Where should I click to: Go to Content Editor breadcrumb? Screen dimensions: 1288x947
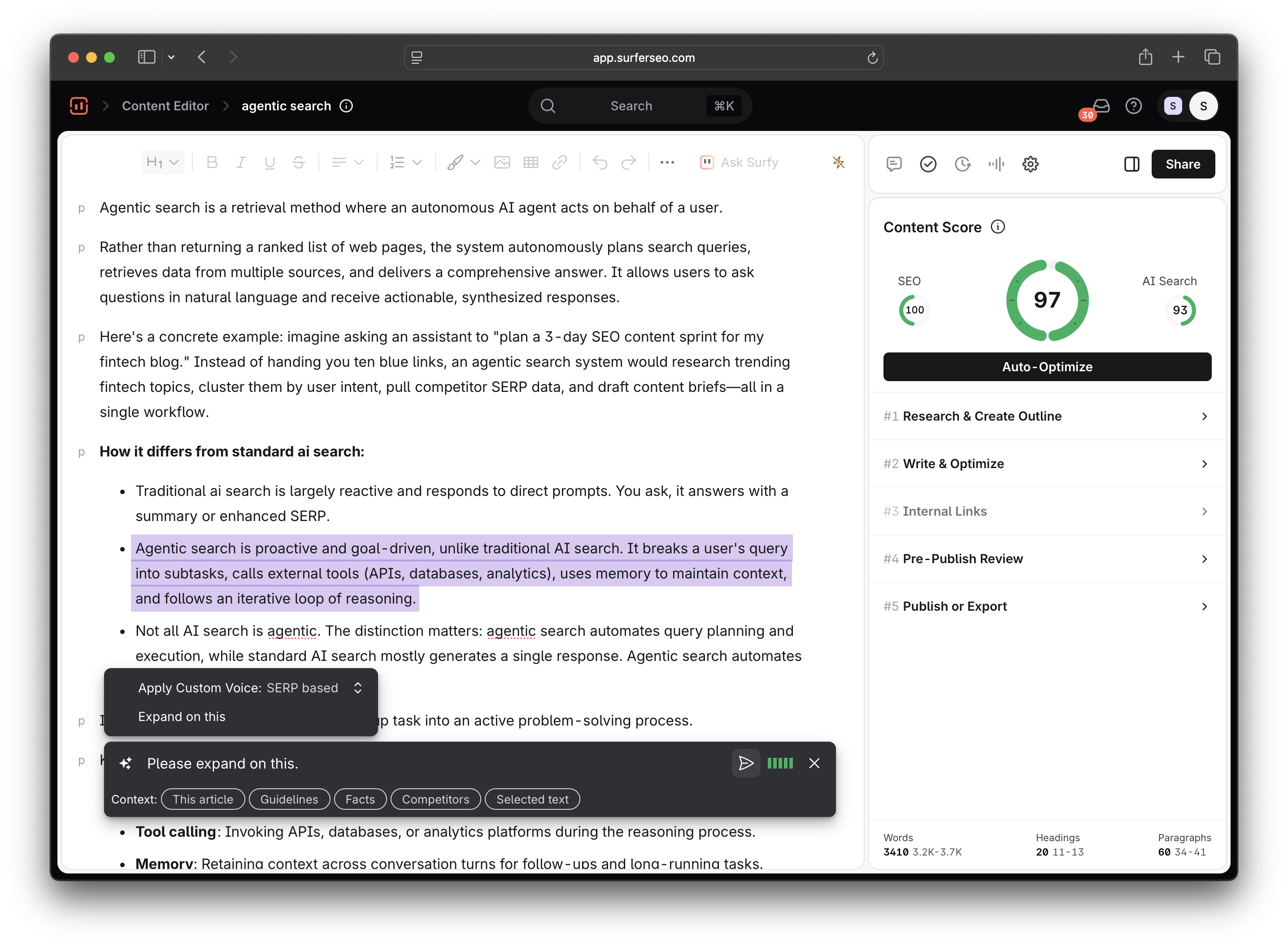[x=165, y=106]
